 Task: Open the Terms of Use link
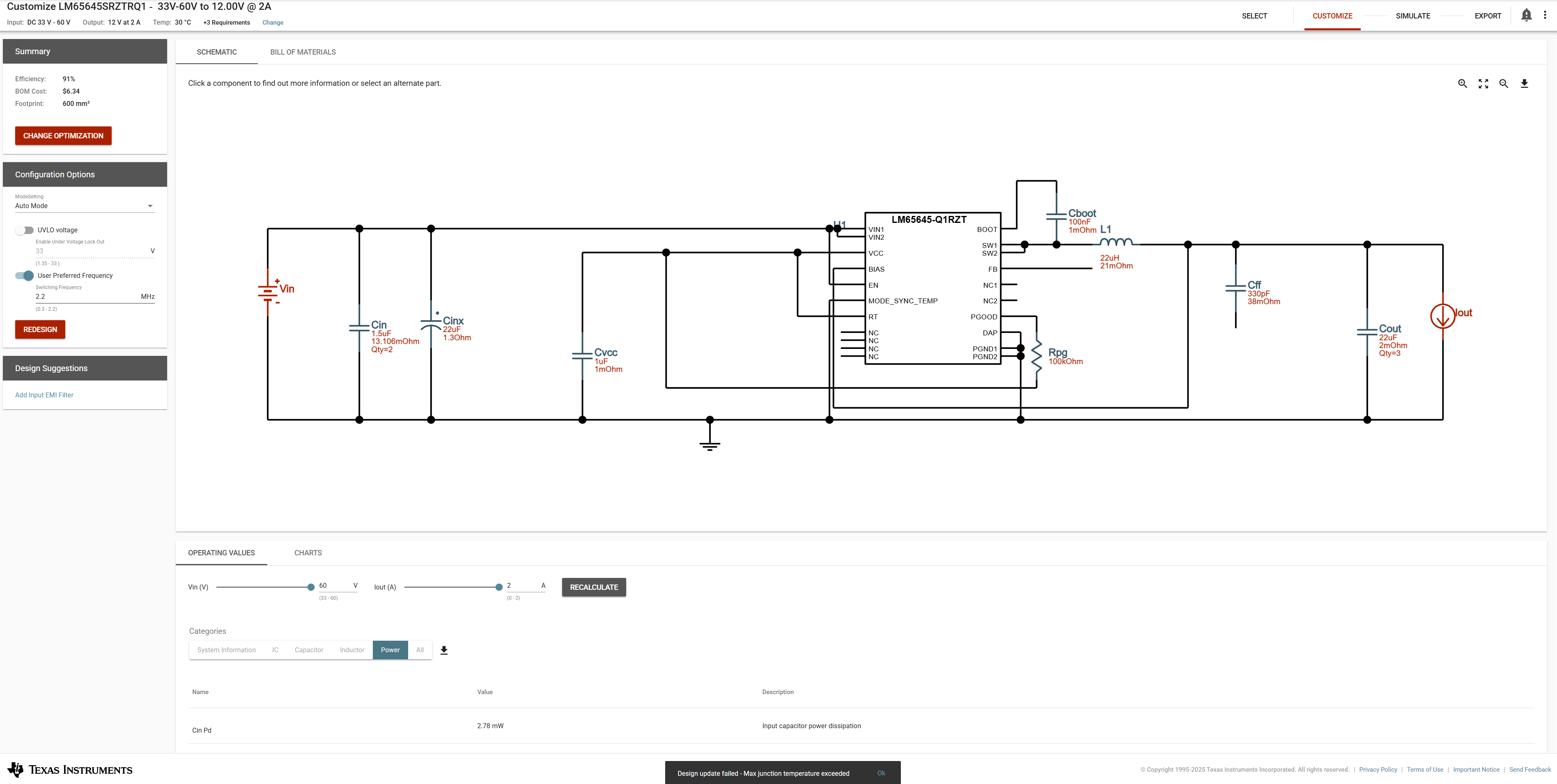[1425, 770]
